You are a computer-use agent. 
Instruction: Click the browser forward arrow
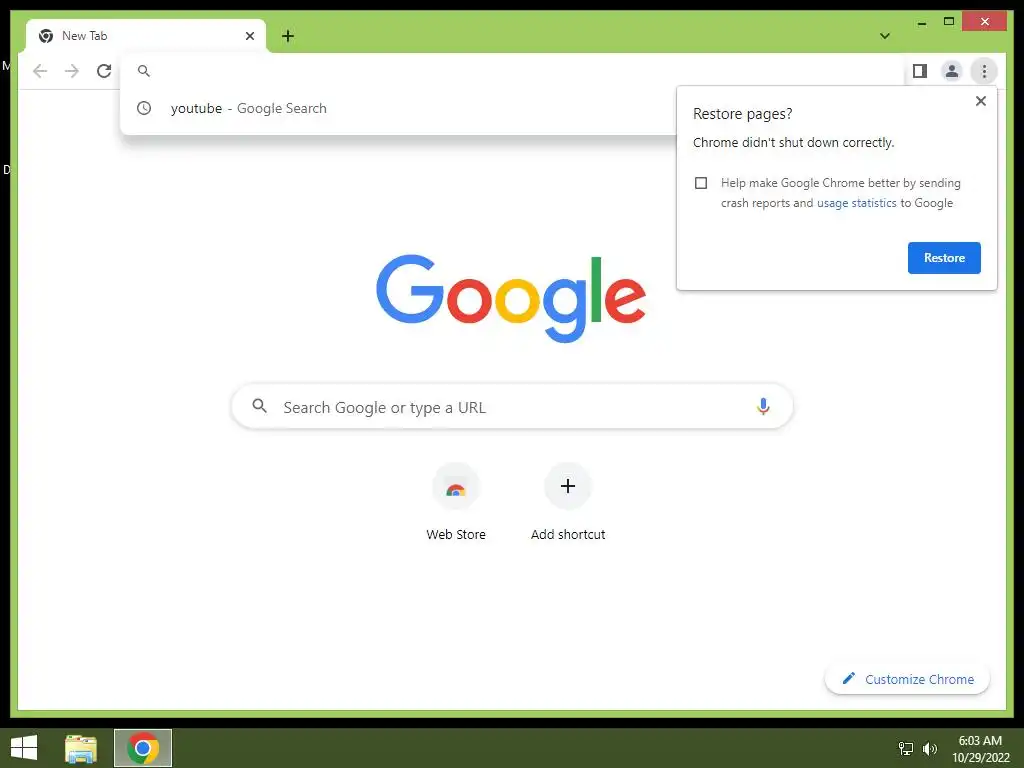coord(72,71)
